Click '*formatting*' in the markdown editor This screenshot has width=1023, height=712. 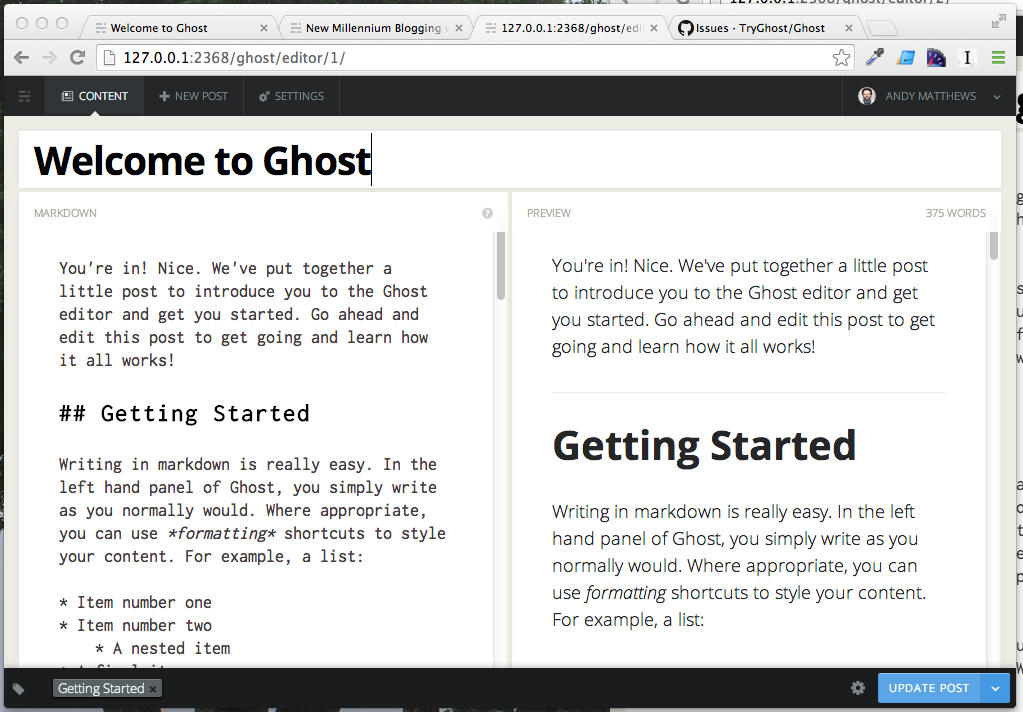pos(222,534)
